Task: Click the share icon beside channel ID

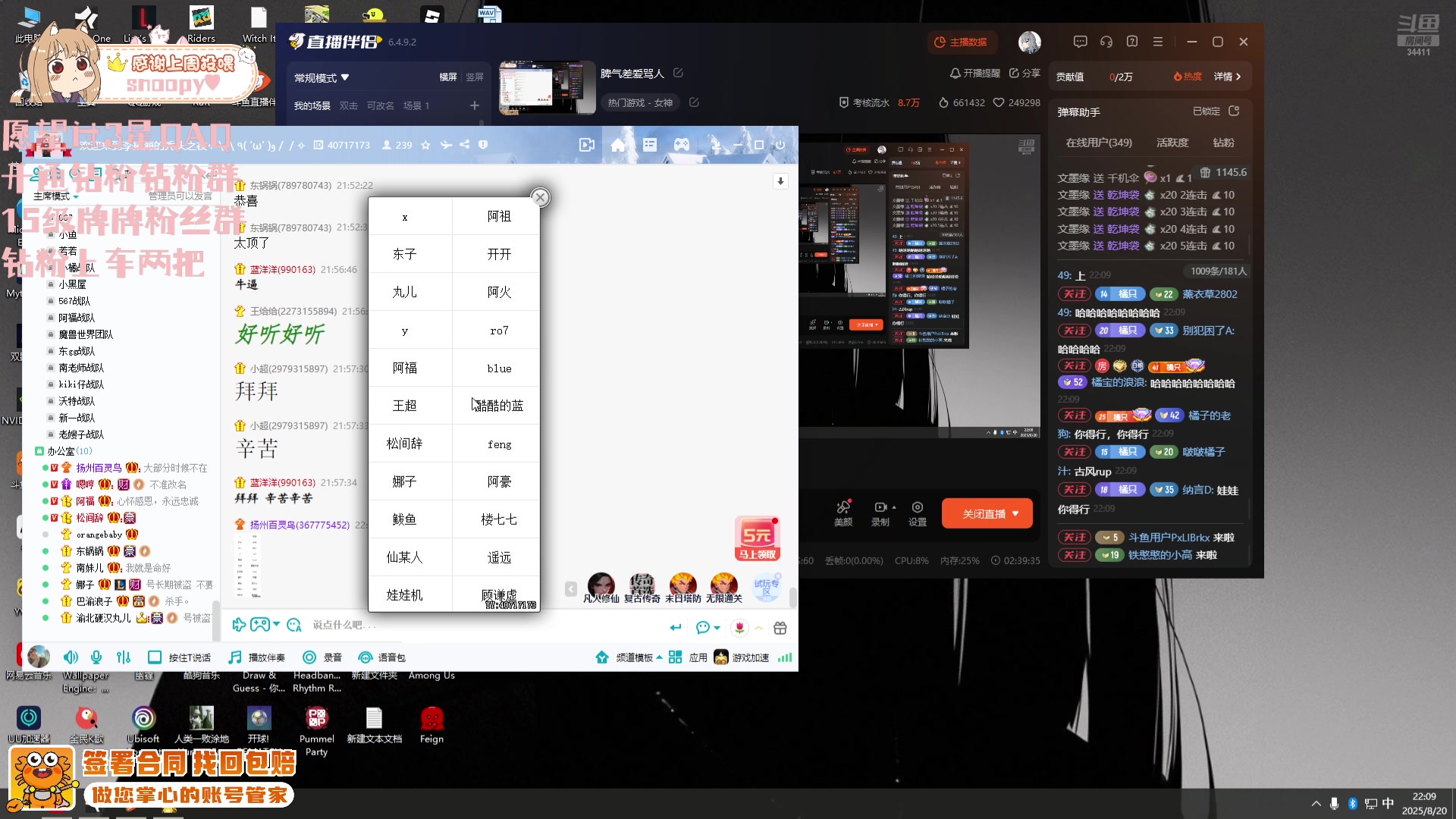Action: (464, 145)
